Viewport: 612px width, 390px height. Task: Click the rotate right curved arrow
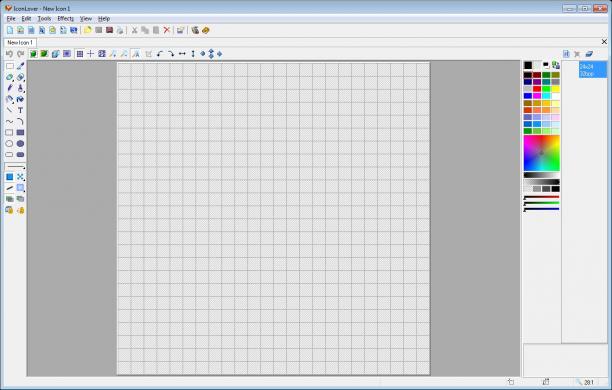[171, 54]
